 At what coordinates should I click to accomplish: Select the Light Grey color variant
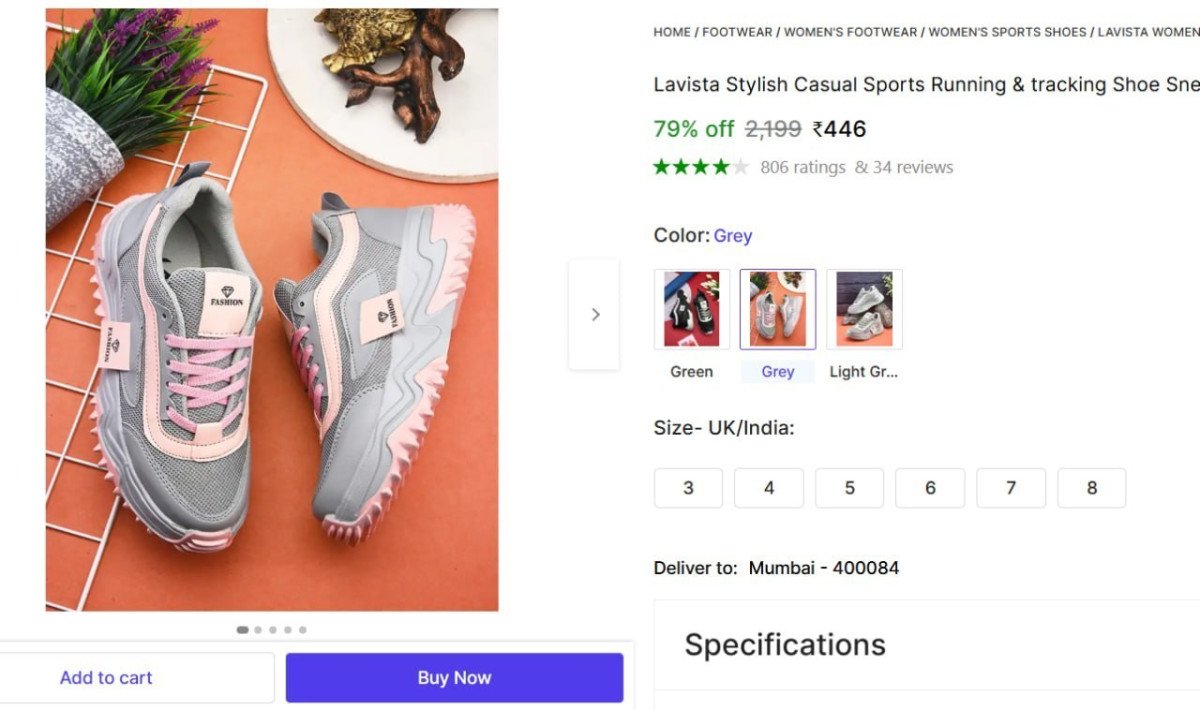(x=864, y=308)
